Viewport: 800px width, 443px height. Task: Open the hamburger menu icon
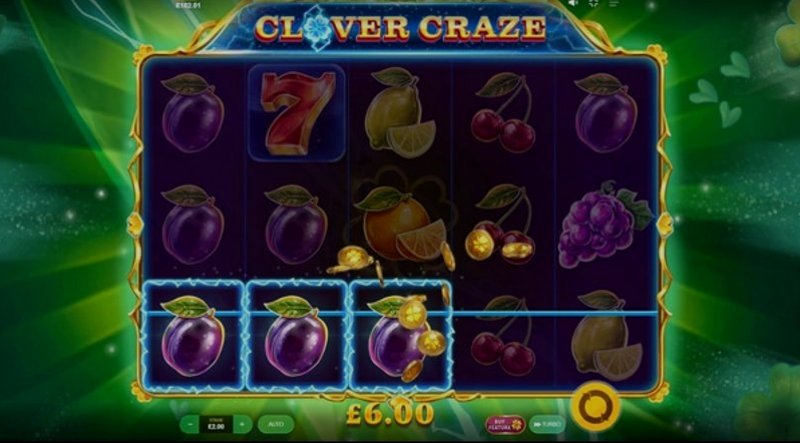[x=613, y=3]
